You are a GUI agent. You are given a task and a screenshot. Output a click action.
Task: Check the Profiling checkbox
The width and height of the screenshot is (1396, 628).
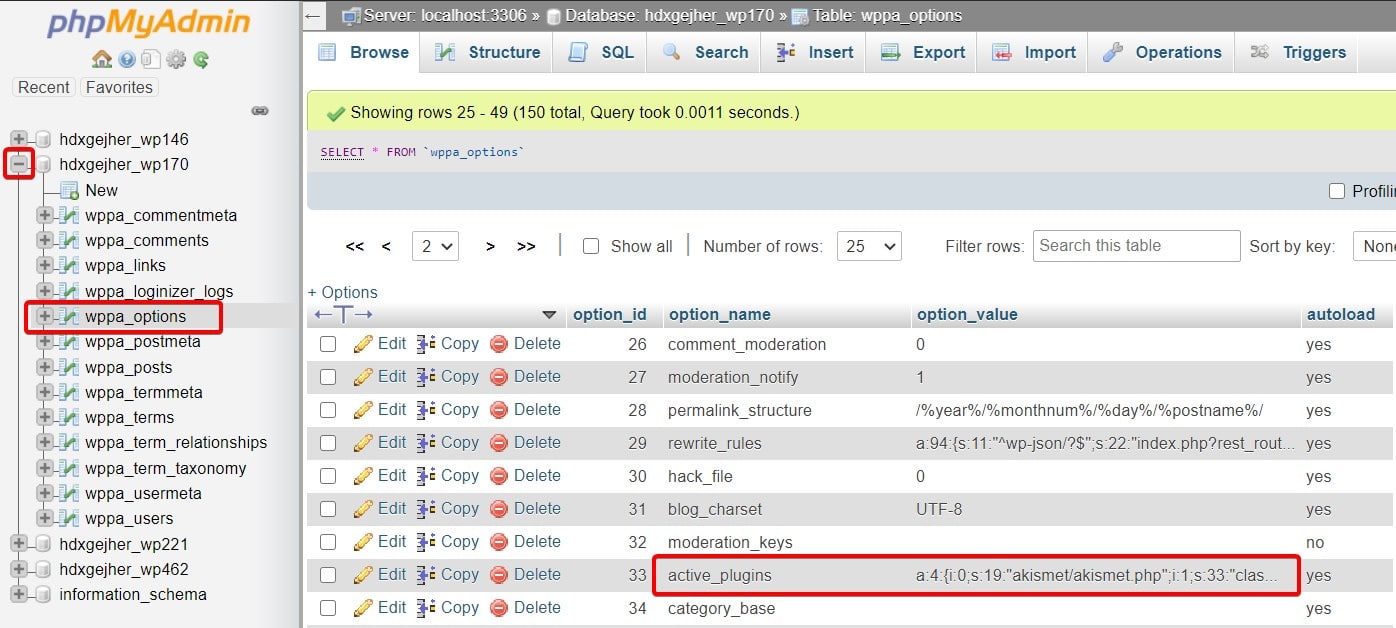[1337, 191]
